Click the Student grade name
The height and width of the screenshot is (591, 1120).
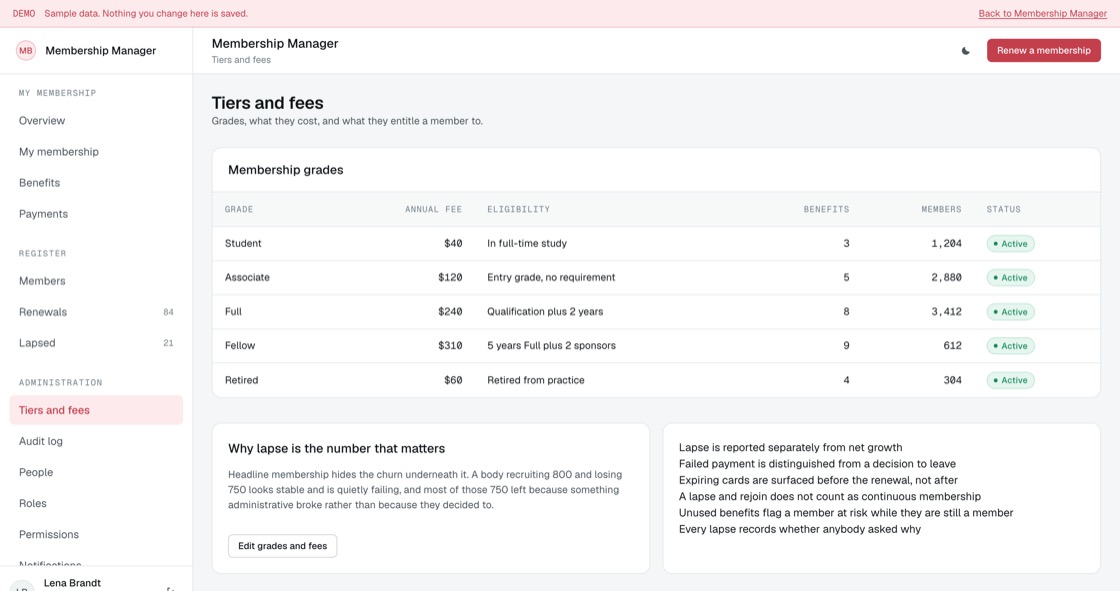point(243,244)
